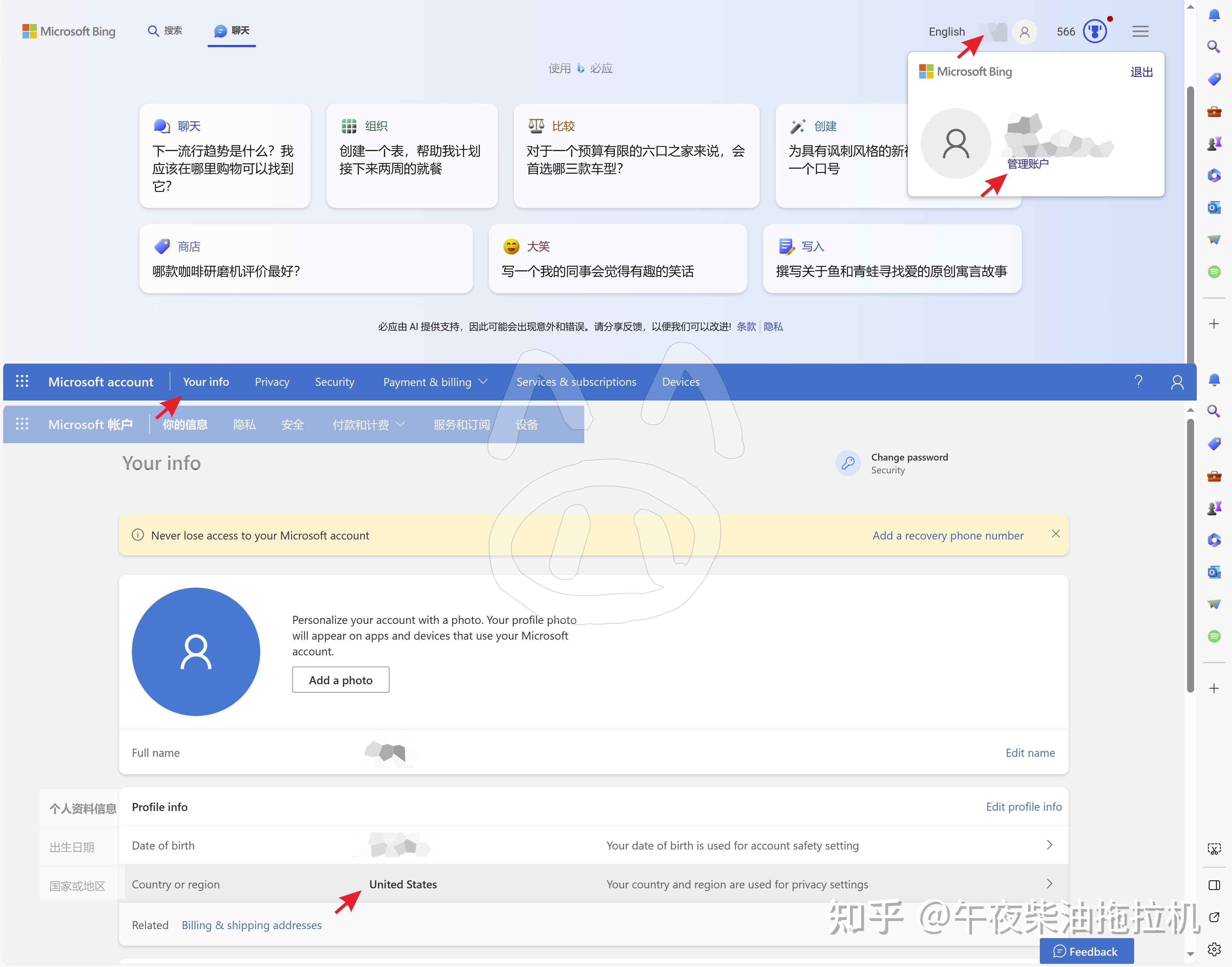Click the Change password key icon
1232x967 pixels.
(848, 463)
